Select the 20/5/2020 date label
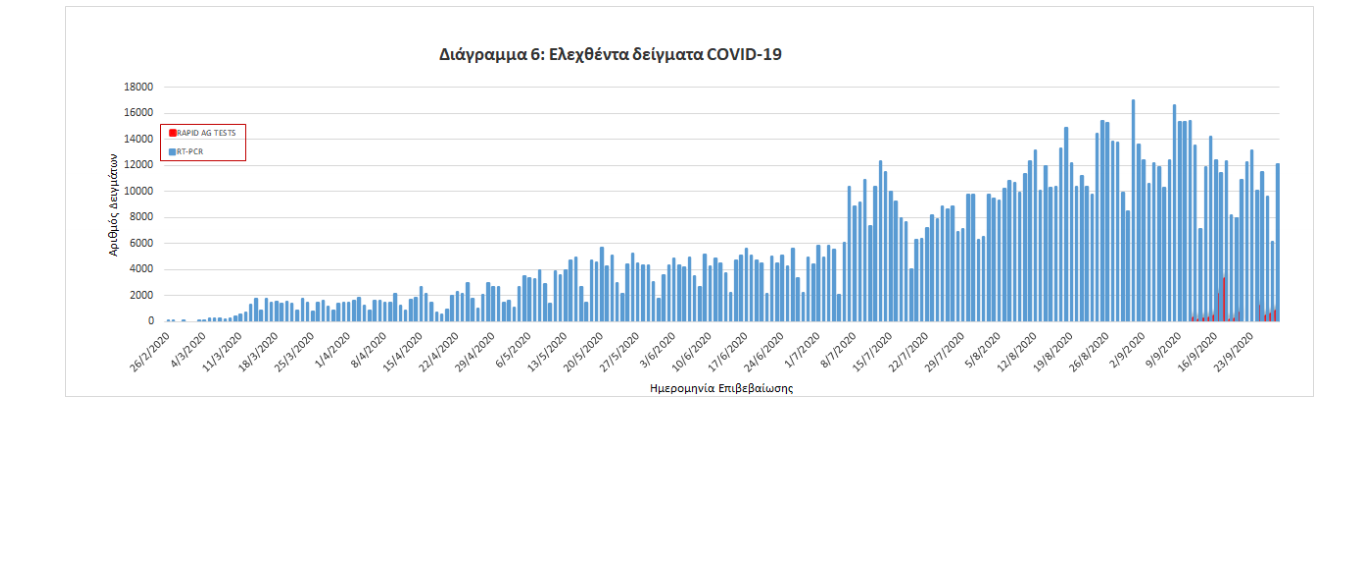The height and width of the screenshot is (572, 1356). pyautogui.click(x=584, y=352)
